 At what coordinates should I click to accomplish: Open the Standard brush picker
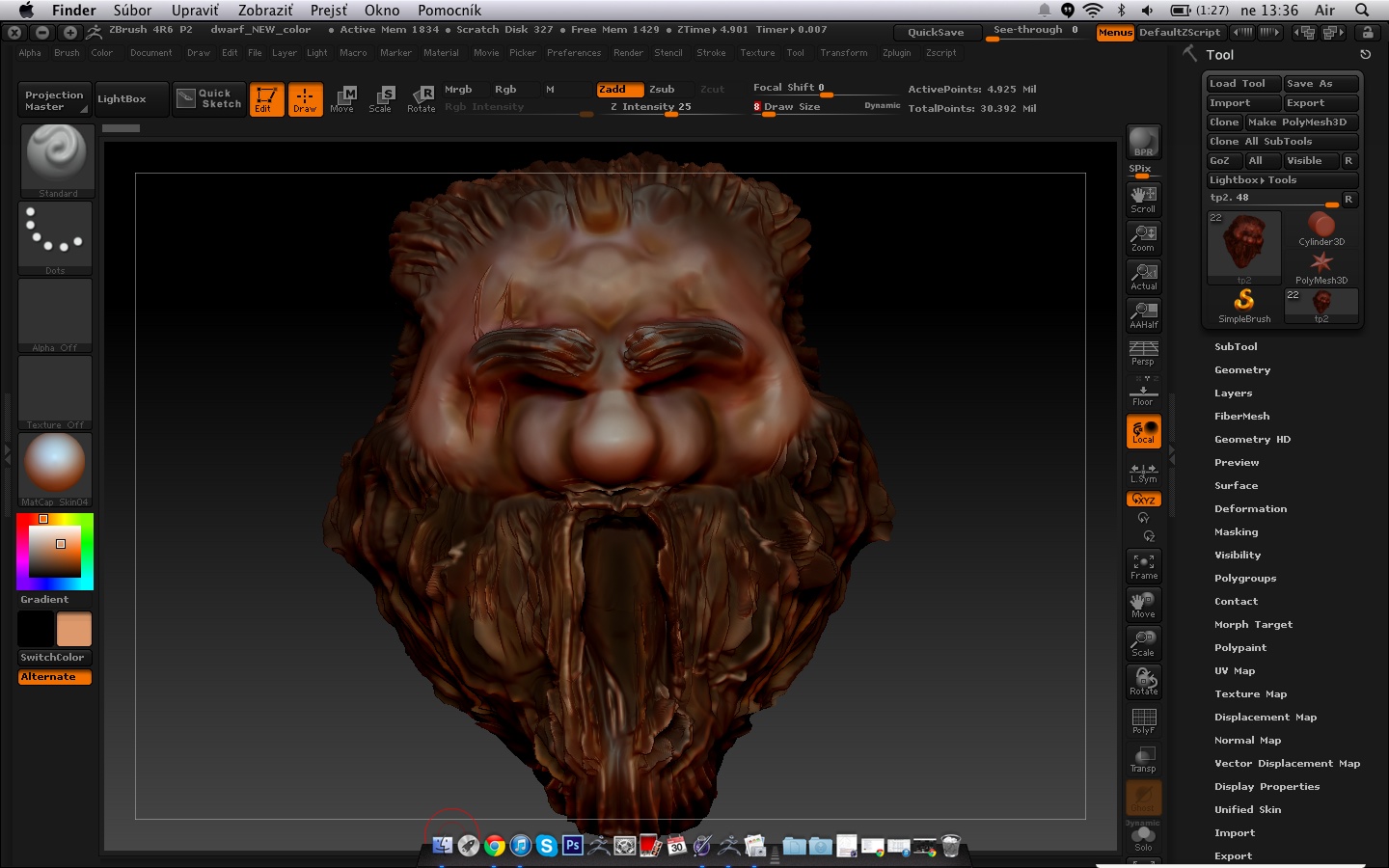coord(57,158)
